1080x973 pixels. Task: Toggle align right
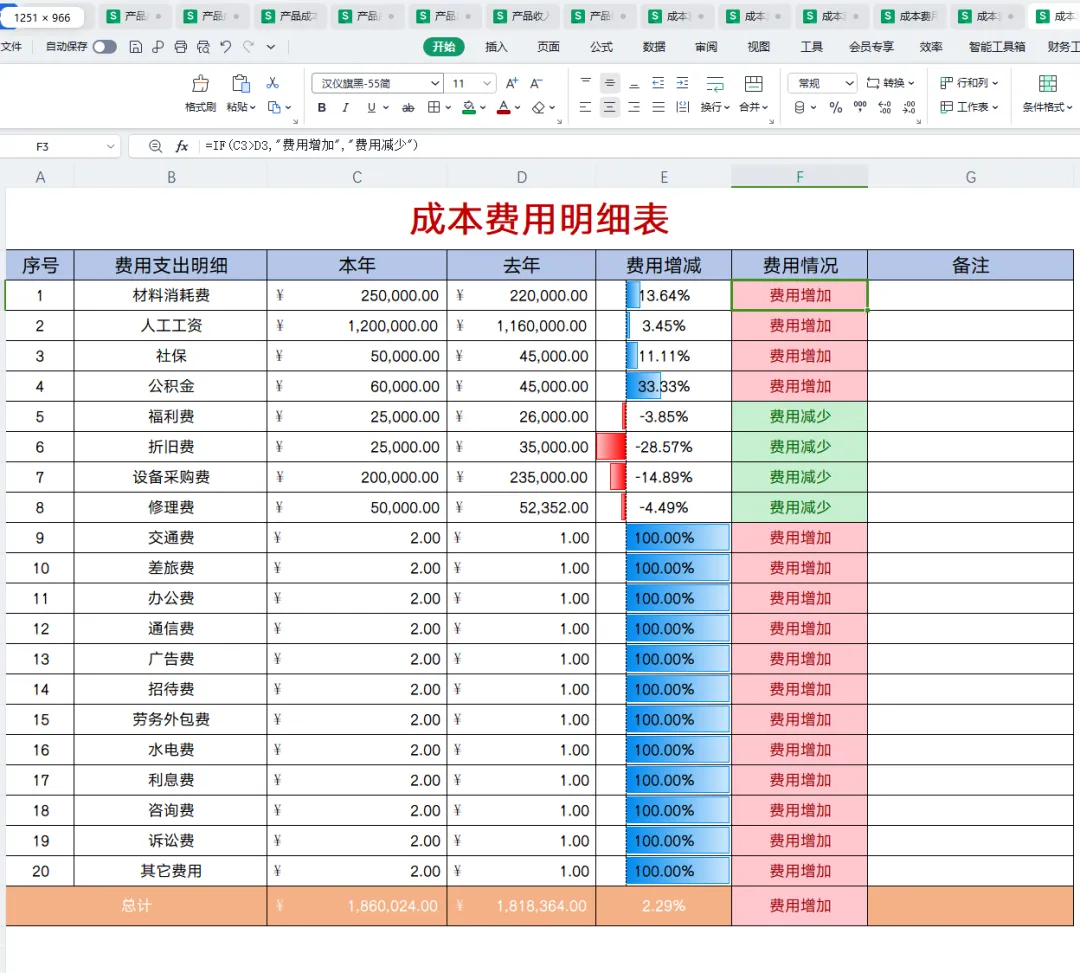[634, 107]
